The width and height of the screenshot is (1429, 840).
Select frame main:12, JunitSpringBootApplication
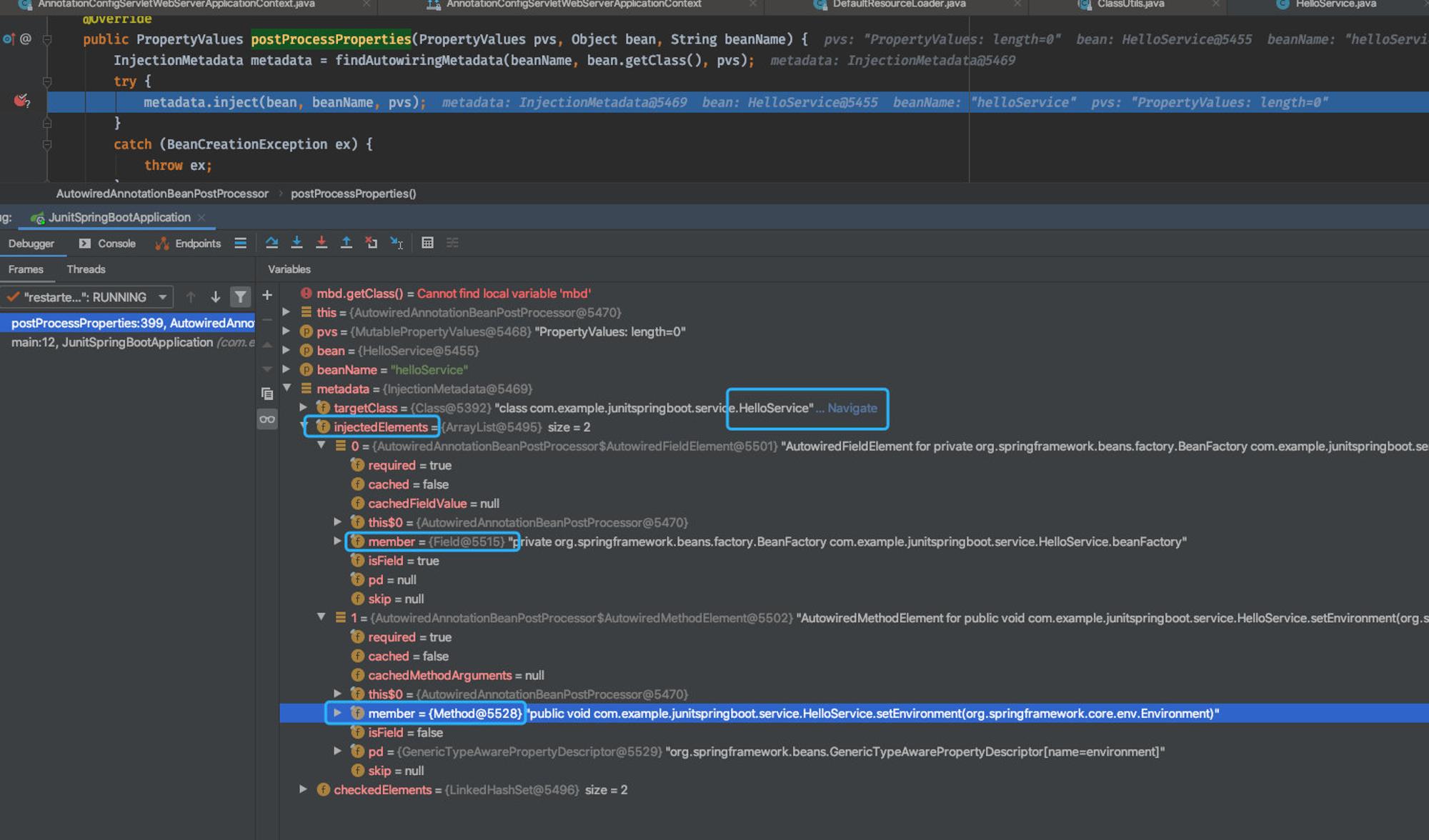pyautogui.click(x=127, y=342)
